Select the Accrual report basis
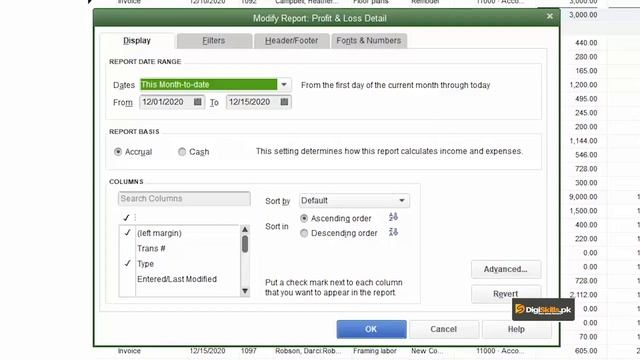Image resolution: width=640 pixels, height=360 pixels. [x=118, y=152]
